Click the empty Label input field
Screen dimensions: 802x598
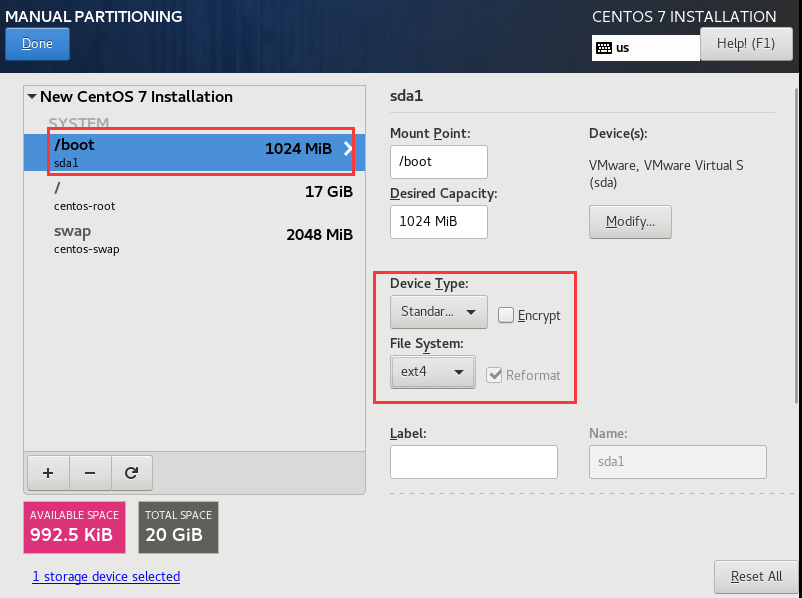point(474,461)
